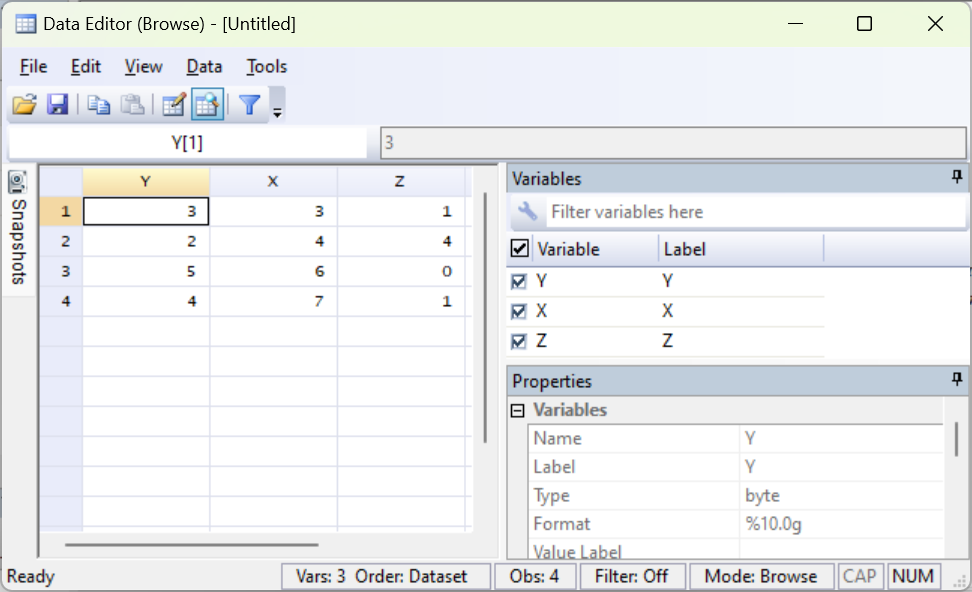This screenshot has height=592, width=972.
Task: Pin the Properties panel
Action: tap(957, 379)
